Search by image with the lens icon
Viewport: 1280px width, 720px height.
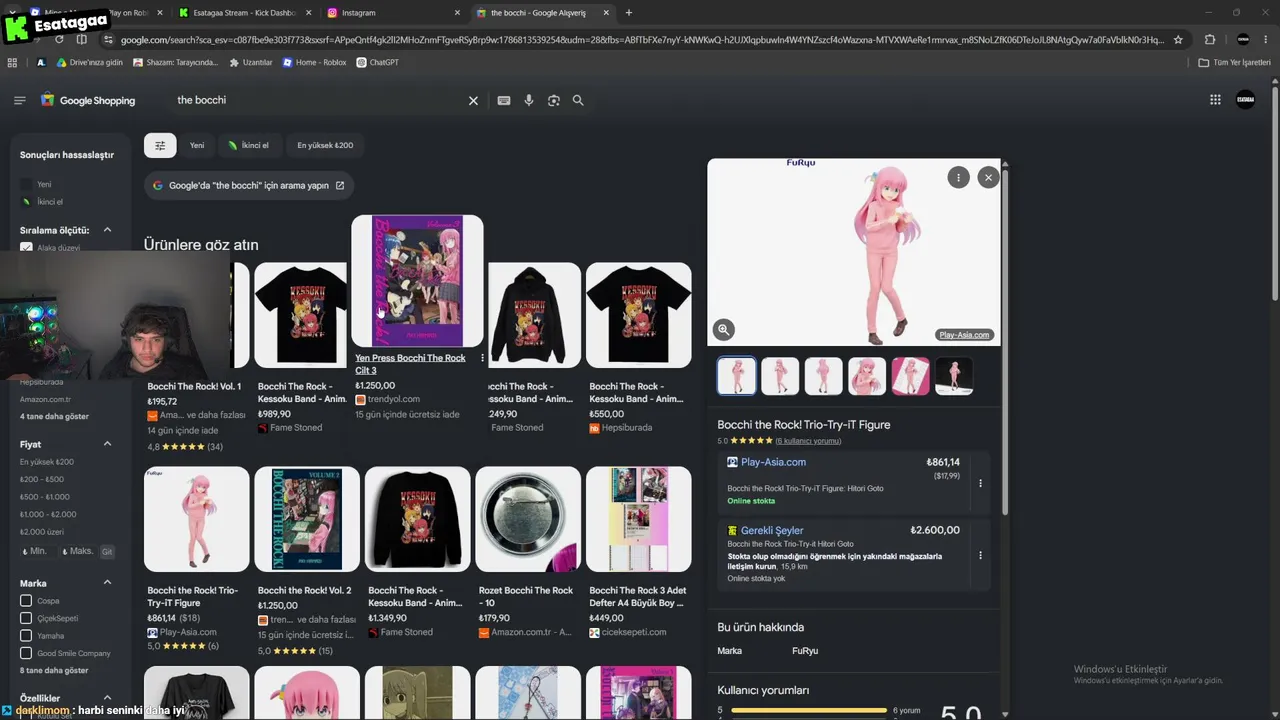point(554,100)
